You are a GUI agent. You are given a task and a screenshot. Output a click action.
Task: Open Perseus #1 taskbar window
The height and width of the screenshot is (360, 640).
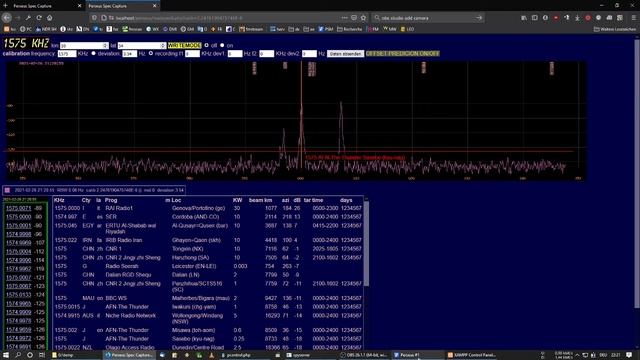coord(417,355)
